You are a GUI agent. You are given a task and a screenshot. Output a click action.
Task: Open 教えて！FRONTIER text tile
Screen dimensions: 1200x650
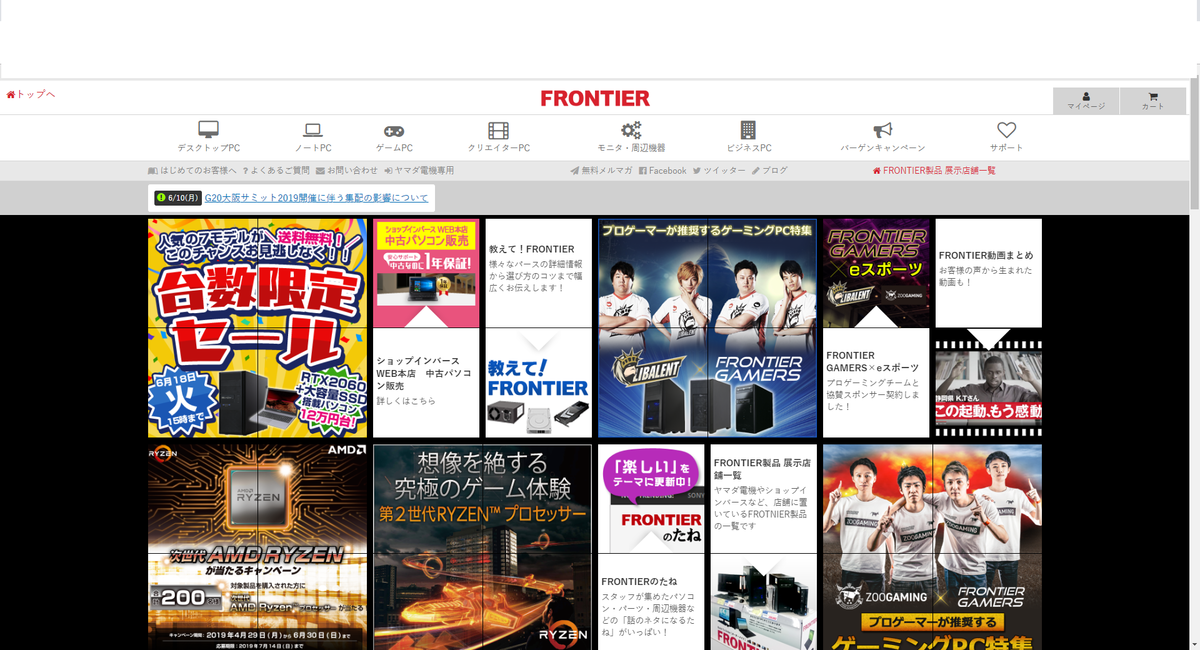click(x=538, y=273)
